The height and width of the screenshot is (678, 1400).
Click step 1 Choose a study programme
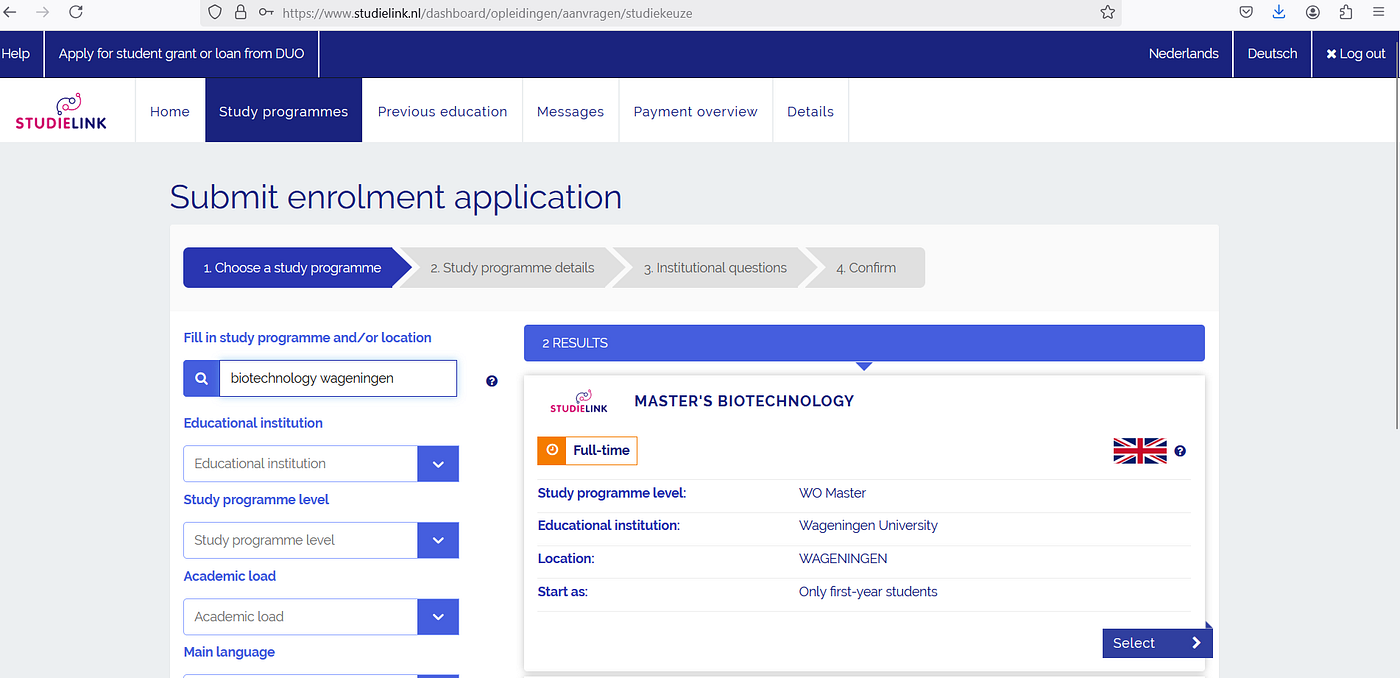coord(292,268)
